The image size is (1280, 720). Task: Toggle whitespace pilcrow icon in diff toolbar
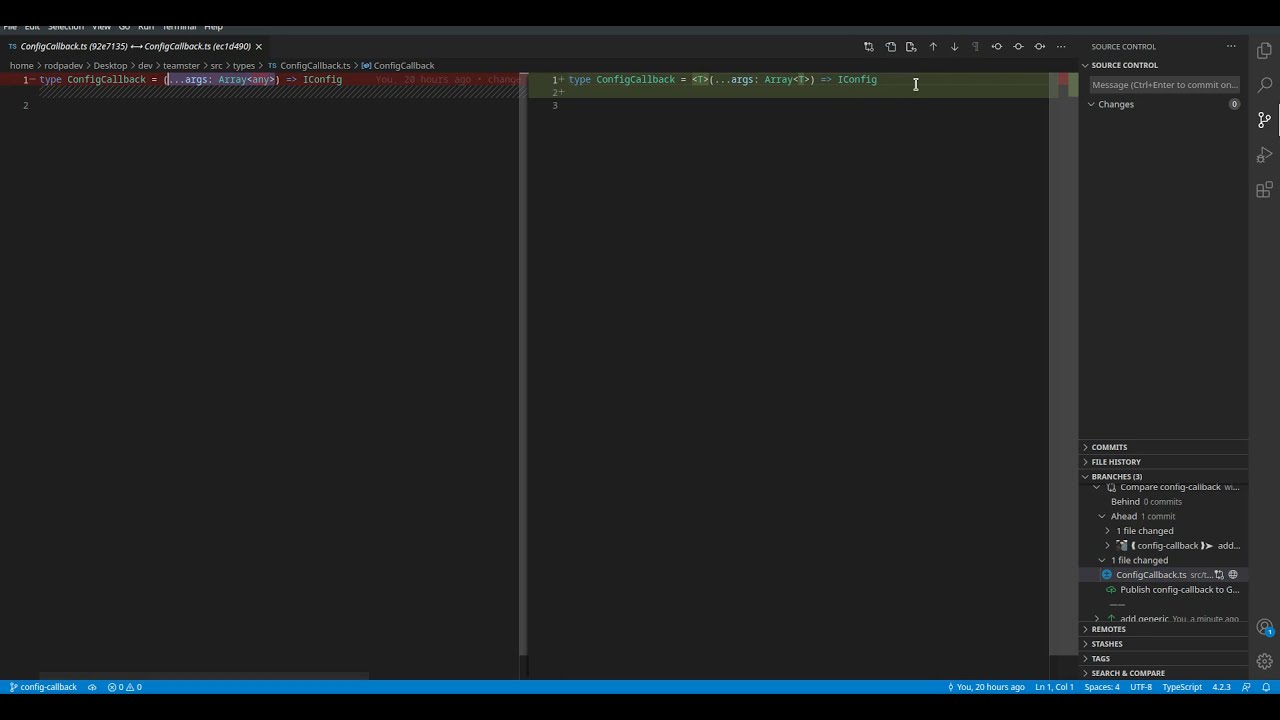click(x=976, y=47)
